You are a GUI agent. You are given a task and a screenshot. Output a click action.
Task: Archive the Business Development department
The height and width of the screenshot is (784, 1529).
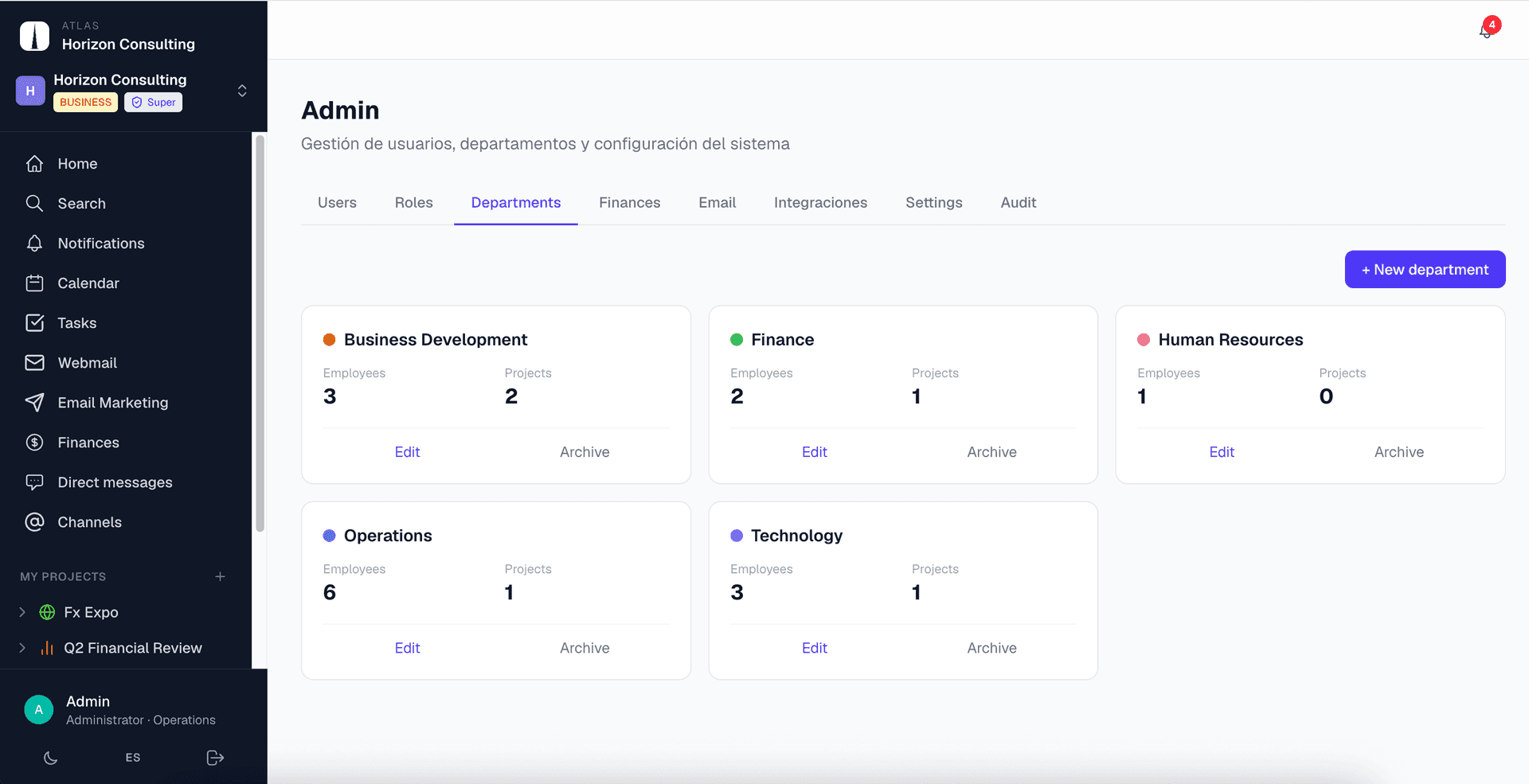point(585,452)
